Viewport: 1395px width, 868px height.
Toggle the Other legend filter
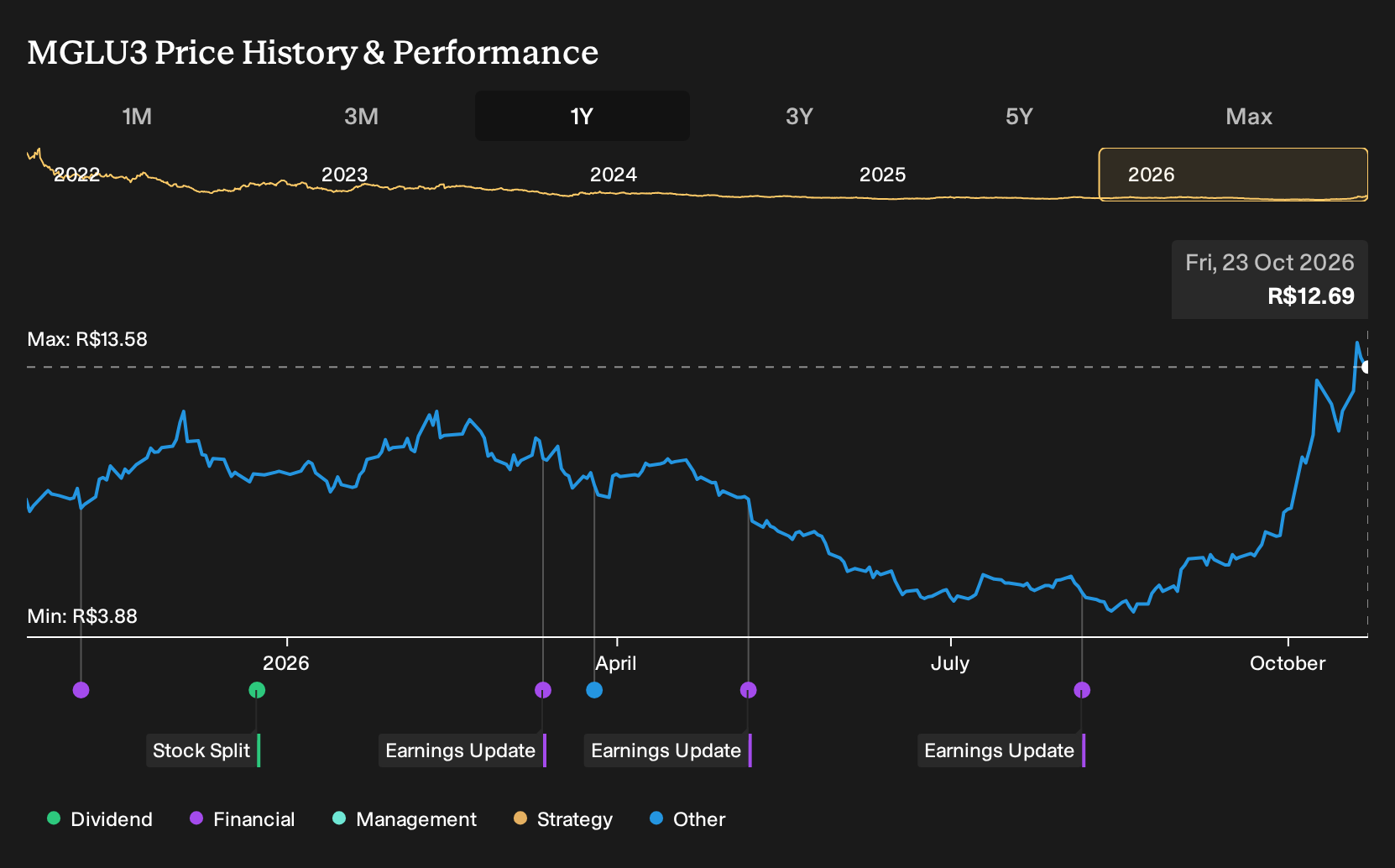(x=687, y=819)
